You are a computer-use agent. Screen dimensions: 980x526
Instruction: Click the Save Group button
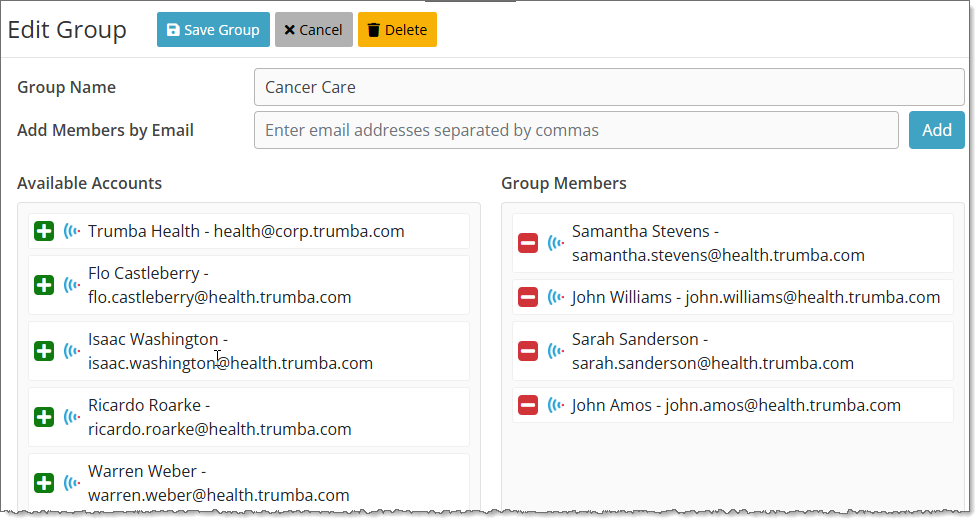[213, 30]
